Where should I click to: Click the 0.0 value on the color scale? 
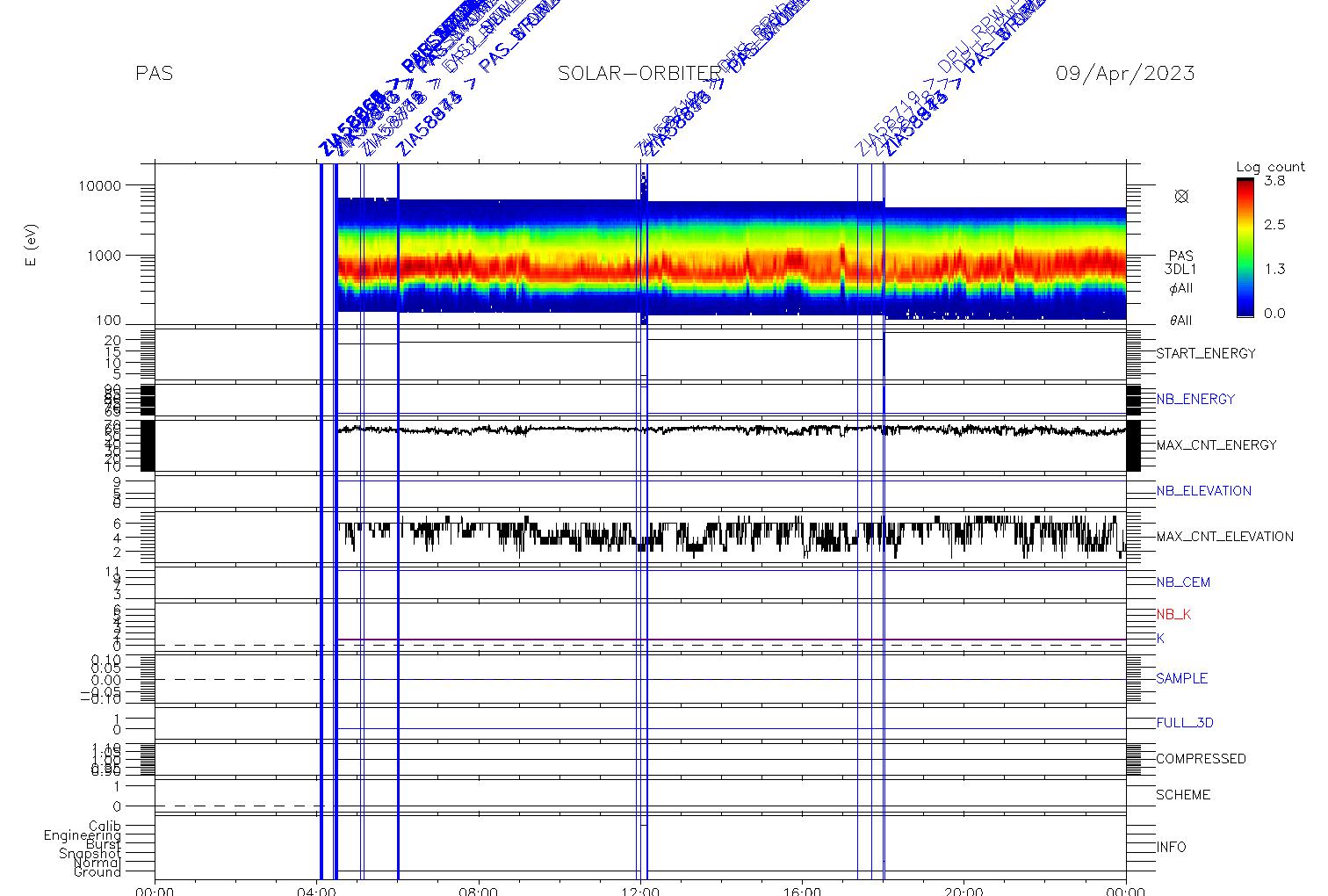coord(1274,314)
